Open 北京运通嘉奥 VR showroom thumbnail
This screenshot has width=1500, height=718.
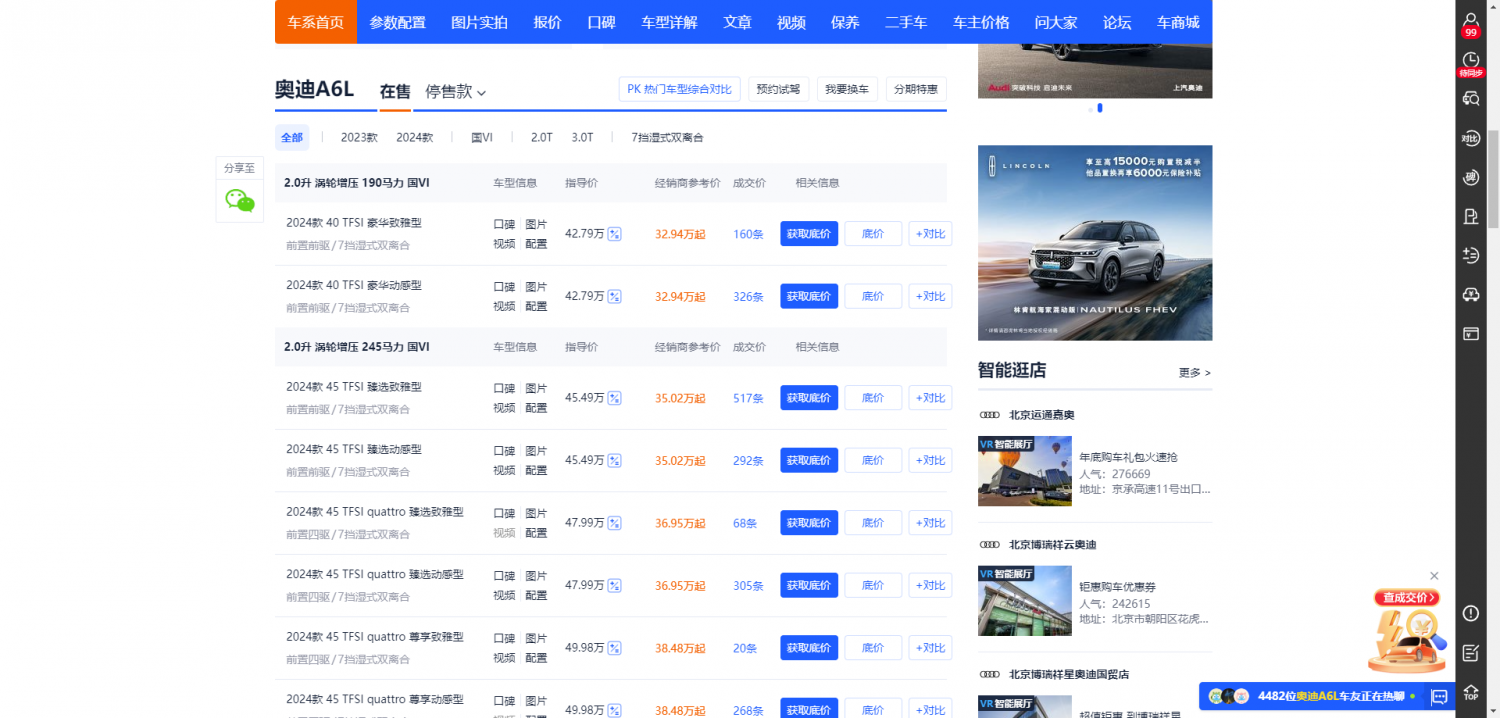pyautogui.click(x=1025, y=471)
